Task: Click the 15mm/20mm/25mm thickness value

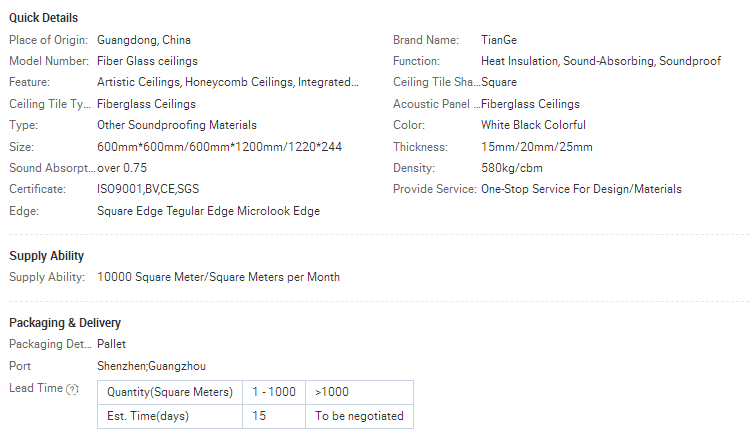Action: pos(536,147)
